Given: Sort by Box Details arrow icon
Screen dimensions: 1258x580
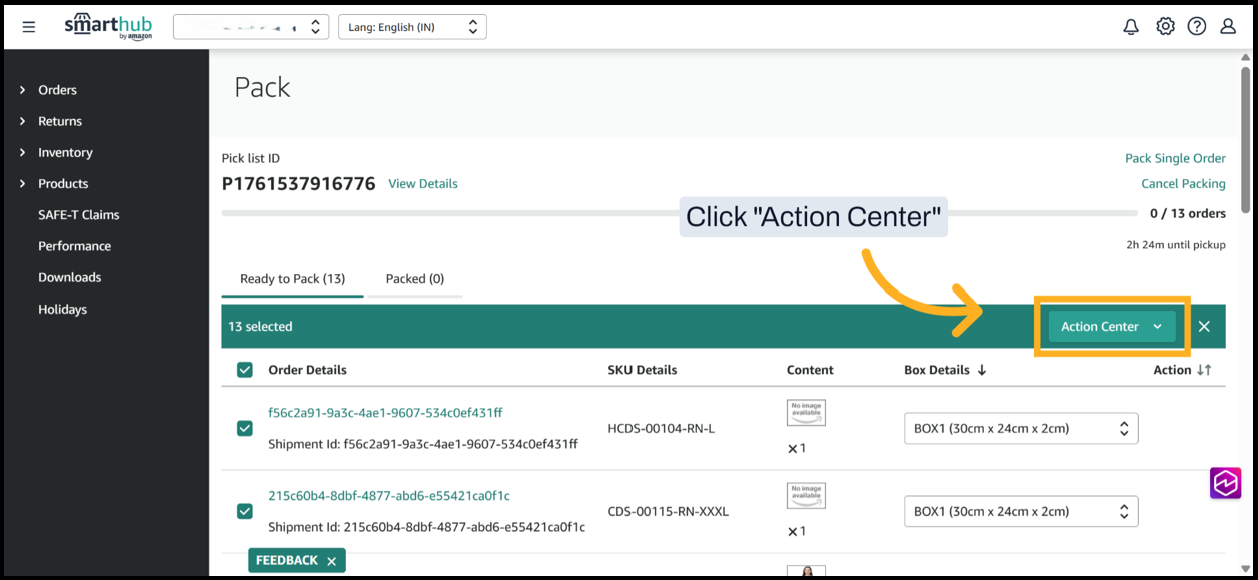Looking at the screenshot, I should tap(982, 370).
